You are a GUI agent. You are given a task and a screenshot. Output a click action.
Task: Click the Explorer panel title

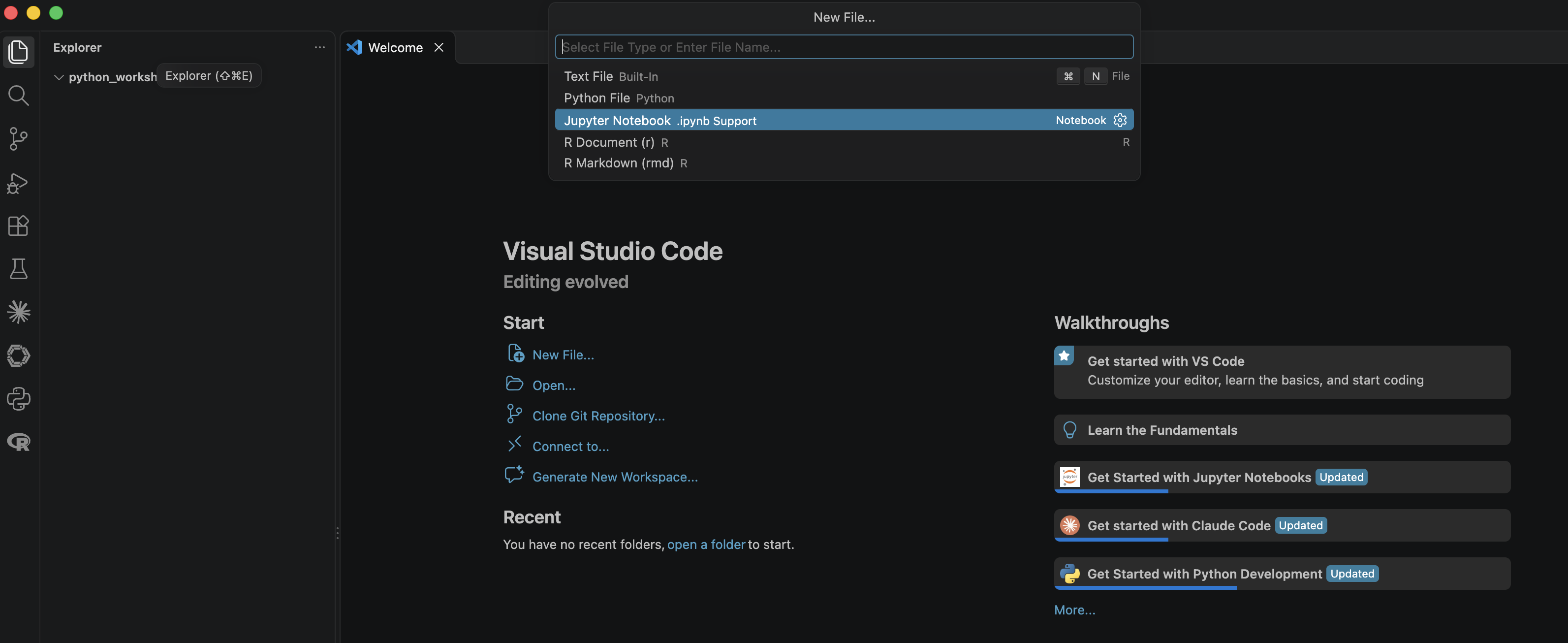[x=77, y=47]
